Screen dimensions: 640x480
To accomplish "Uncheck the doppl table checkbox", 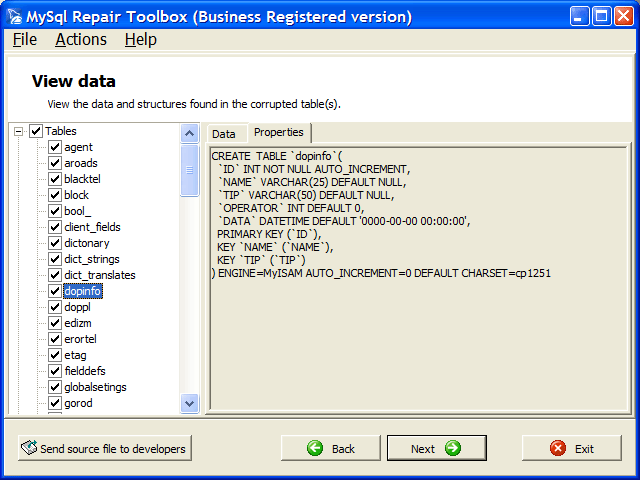I will pos(55,307).
